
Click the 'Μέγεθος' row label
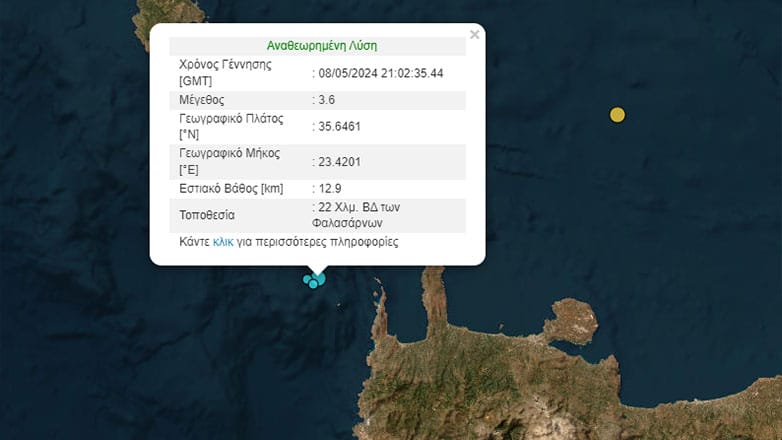[x=201, y=100]
